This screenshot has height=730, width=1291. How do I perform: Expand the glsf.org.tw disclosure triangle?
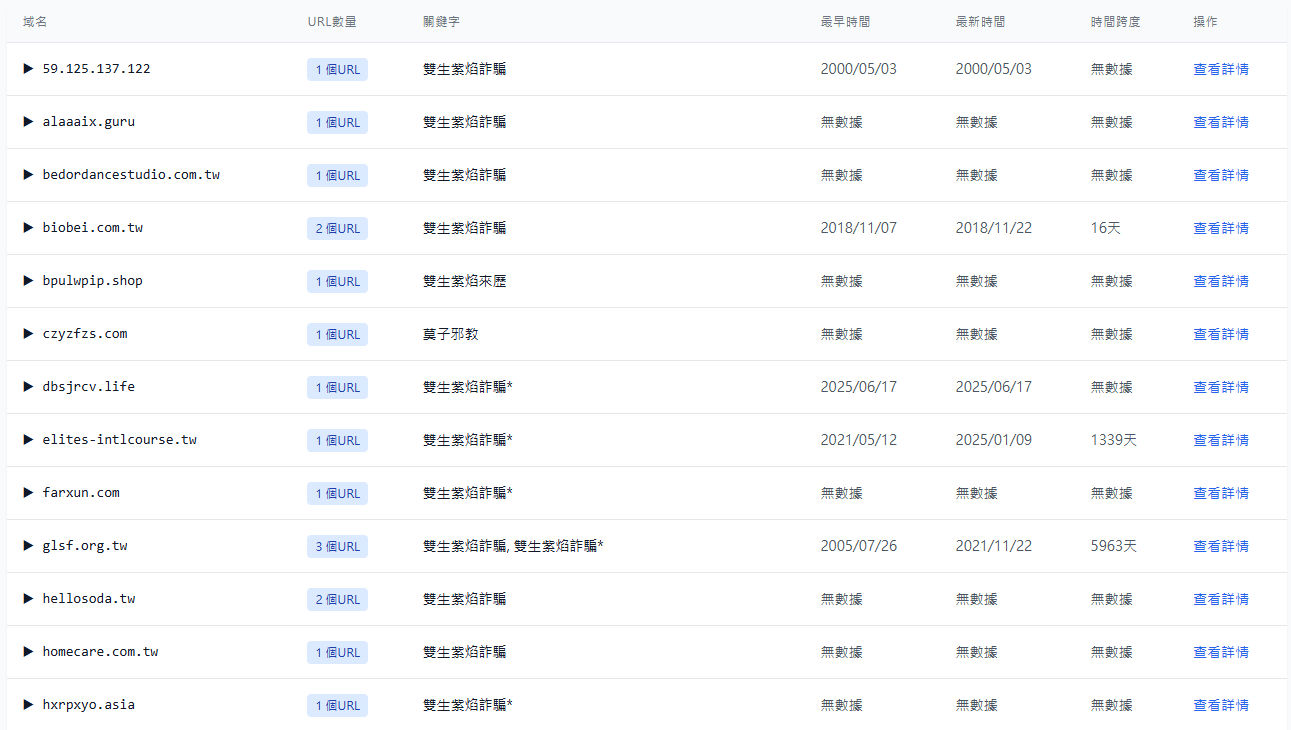click(29, 546)
